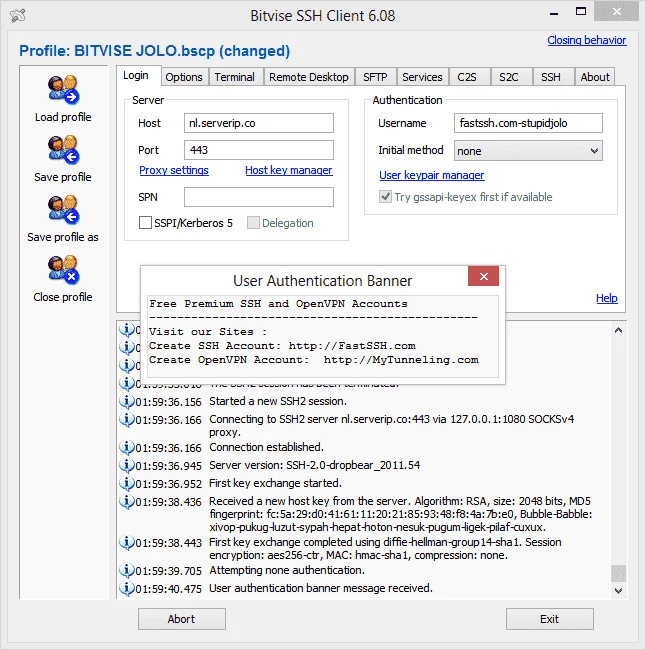Maximize the Bitvise SSH Client window
The height and width of the screenshot is (650, 646).
point(581,12)
